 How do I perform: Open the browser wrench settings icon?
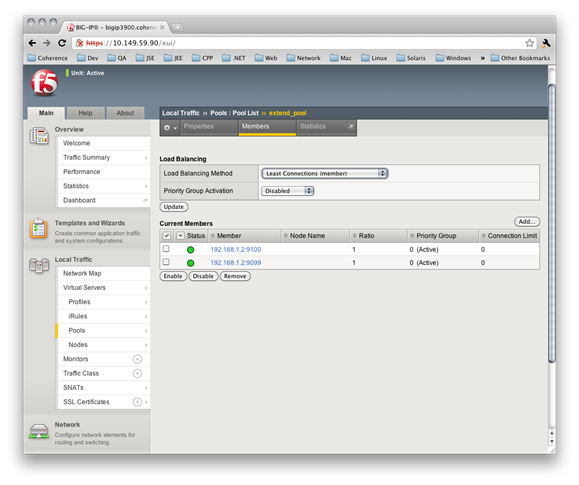point(546,43)
